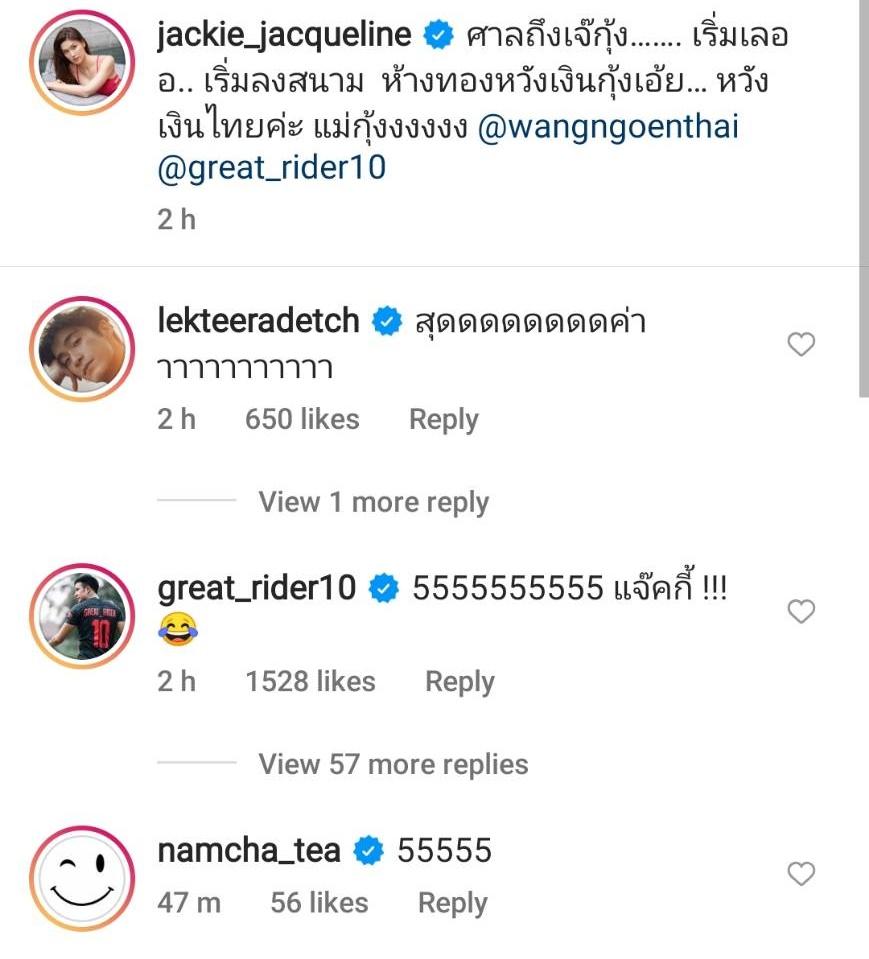The width and height of the screenshot is (869, 959).
Task: Like lekteeradetch's comment with the heart
Action: 801,345
